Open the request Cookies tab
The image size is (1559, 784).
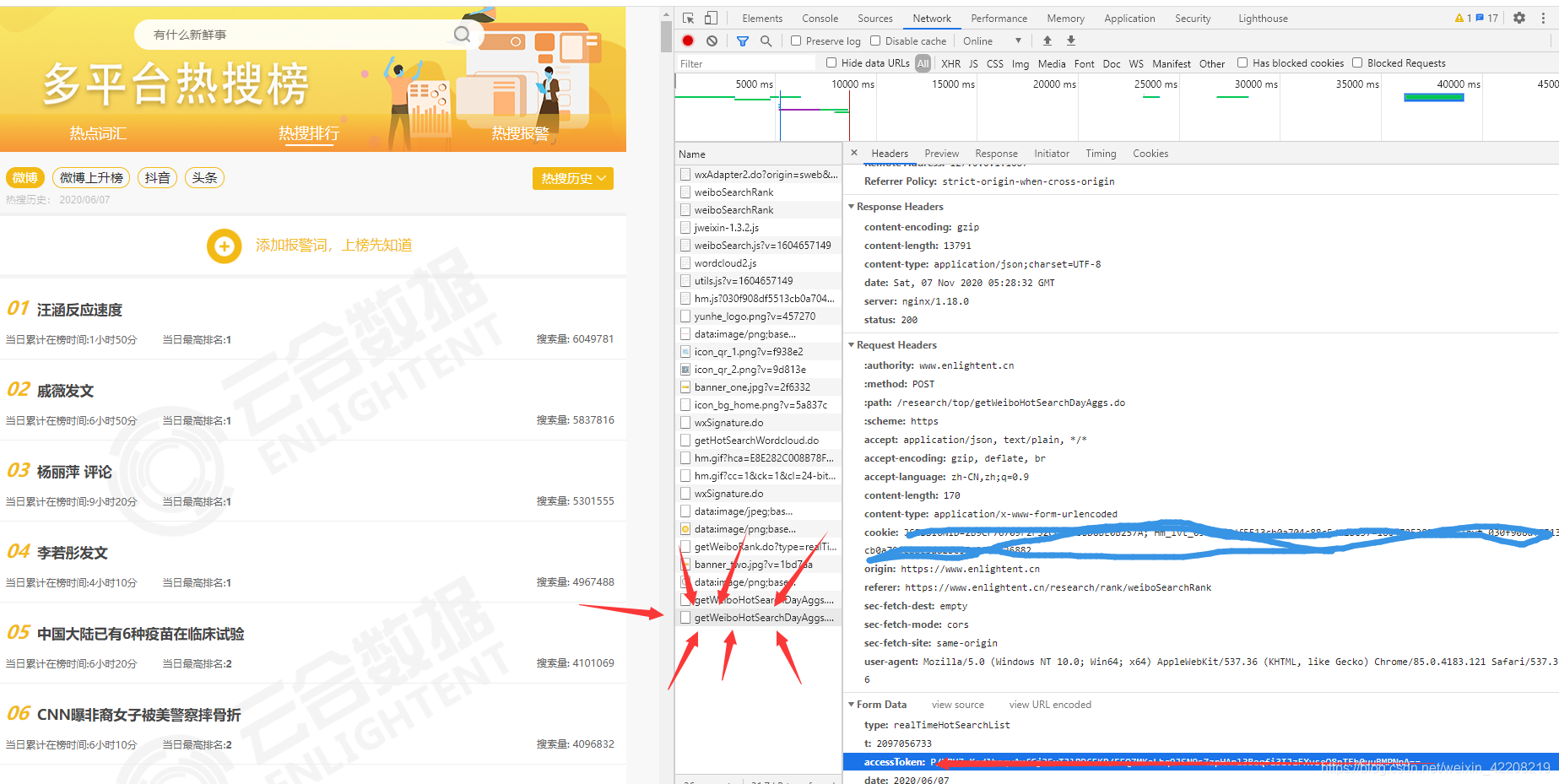tap(1150, 153)
